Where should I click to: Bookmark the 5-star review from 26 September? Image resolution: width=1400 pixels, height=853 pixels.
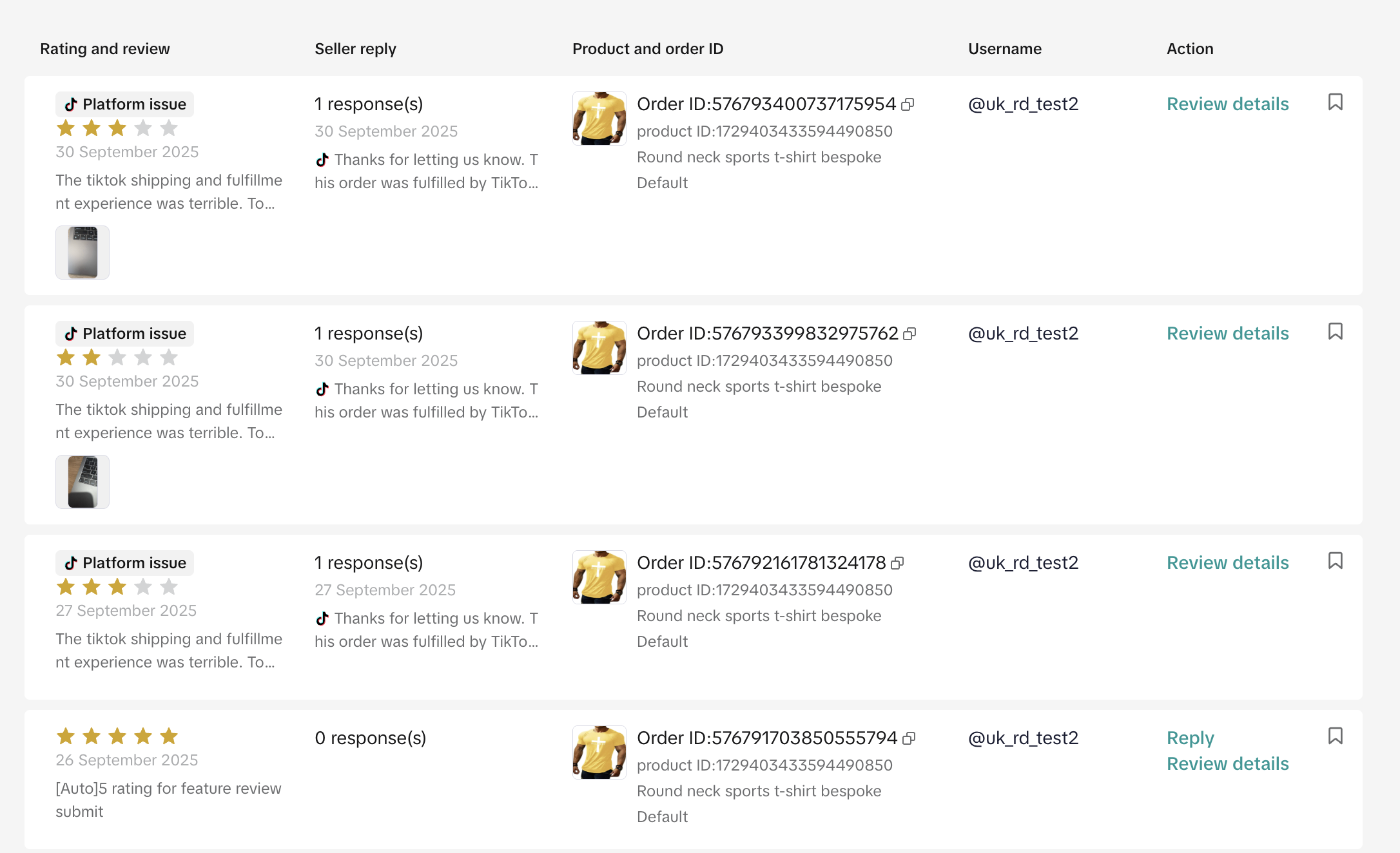1335,736
